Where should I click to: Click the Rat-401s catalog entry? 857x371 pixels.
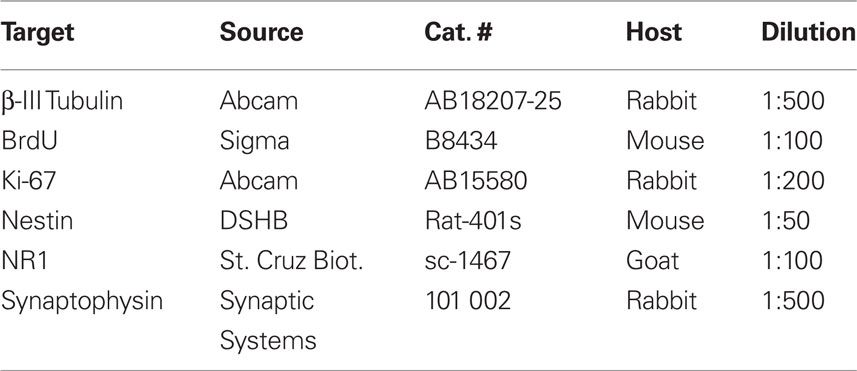click(x=473, y=221)
